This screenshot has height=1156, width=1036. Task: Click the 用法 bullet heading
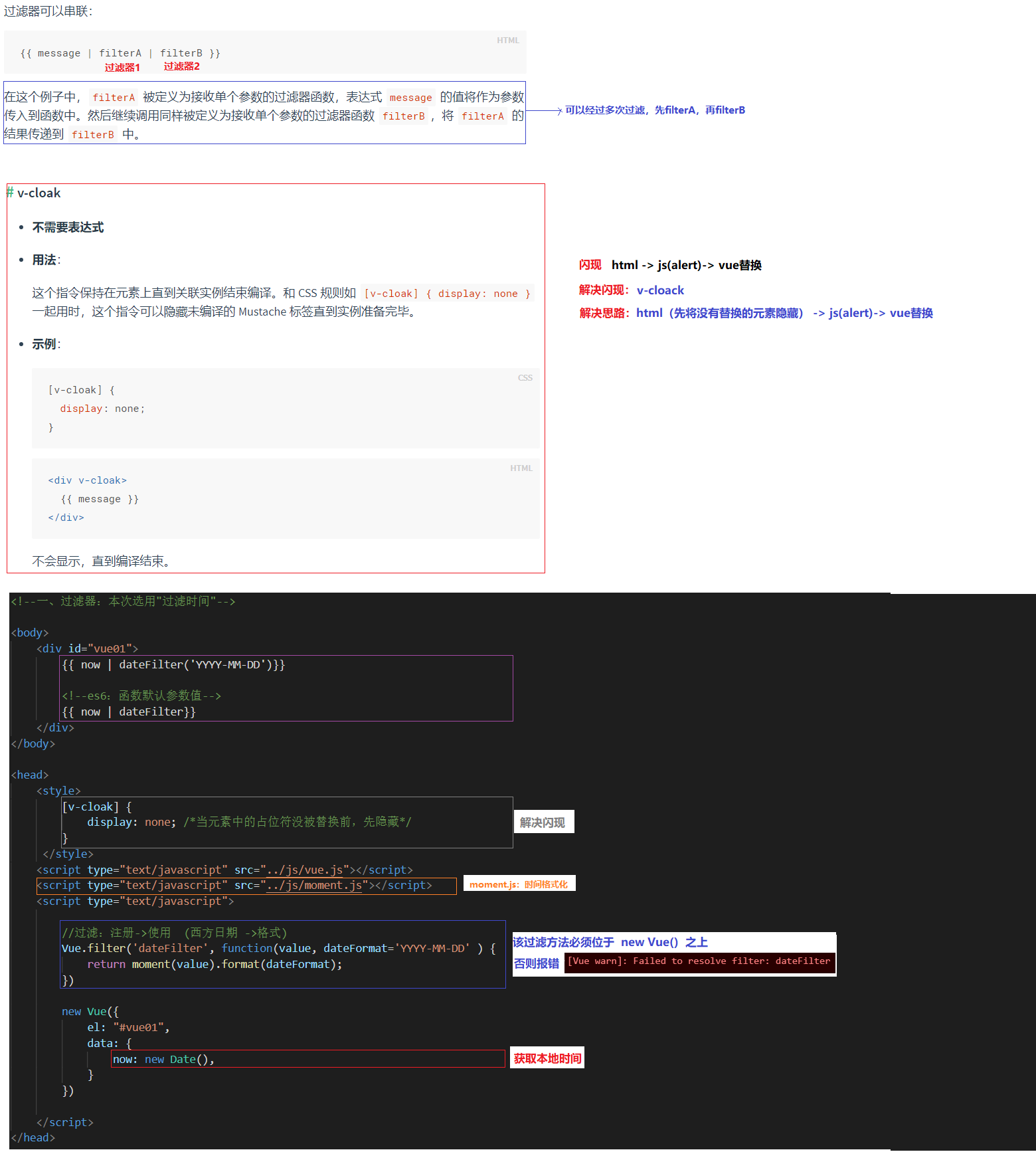click(44, 260)
